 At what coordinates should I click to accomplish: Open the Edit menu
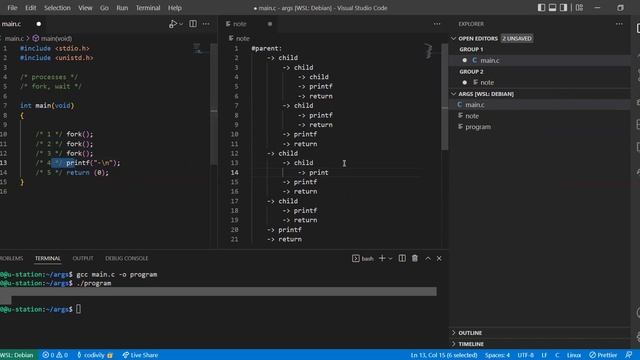[31, 8]
